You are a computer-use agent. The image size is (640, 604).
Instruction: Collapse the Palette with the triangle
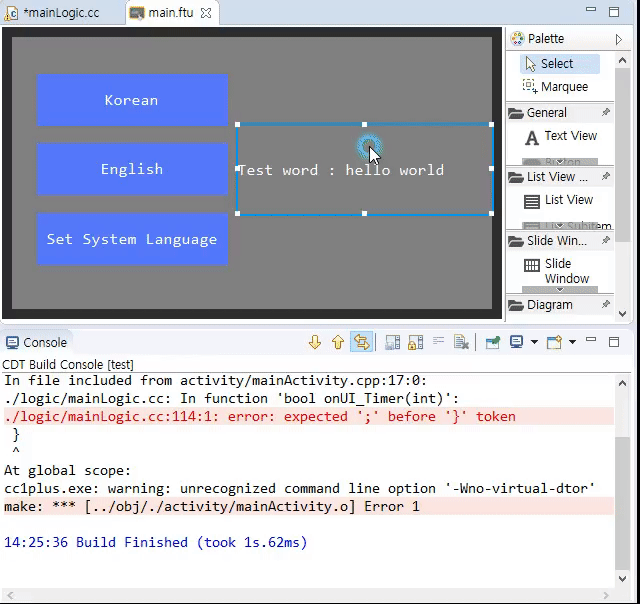[x=619, y=39]
